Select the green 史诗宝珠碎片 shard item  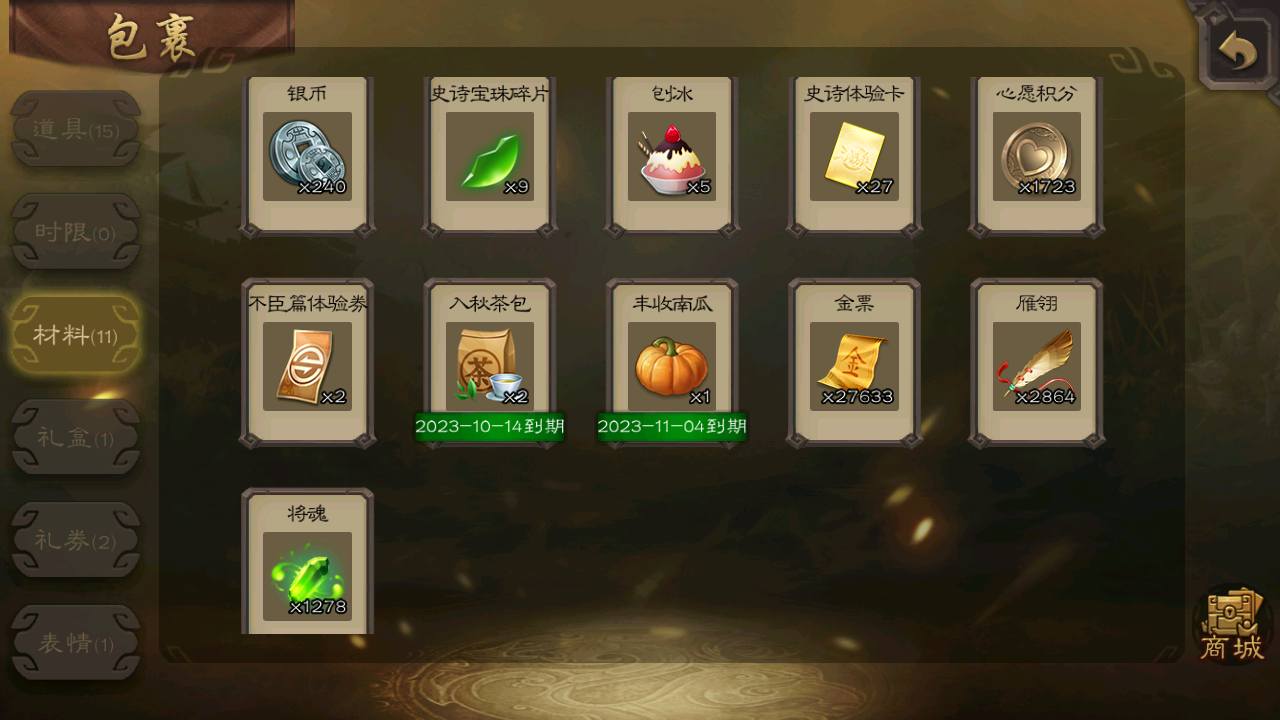490,156
